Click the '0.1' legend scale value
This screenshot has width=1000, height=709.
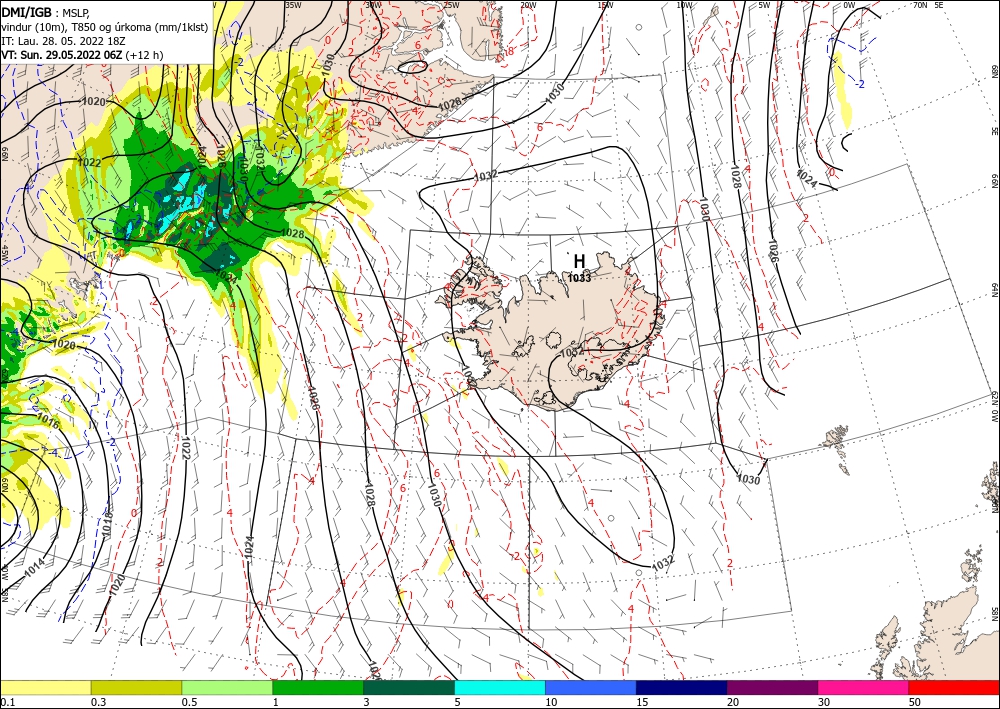pos(7,702)
